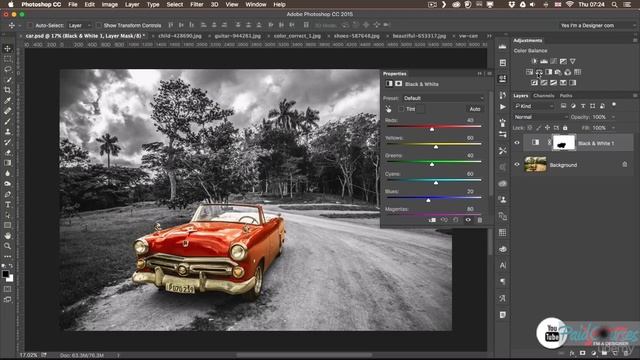The height and width of the screenshot is (360, 640).
Task: Toggle Show Transform Controls checkbox
Action: click(98, 25)
